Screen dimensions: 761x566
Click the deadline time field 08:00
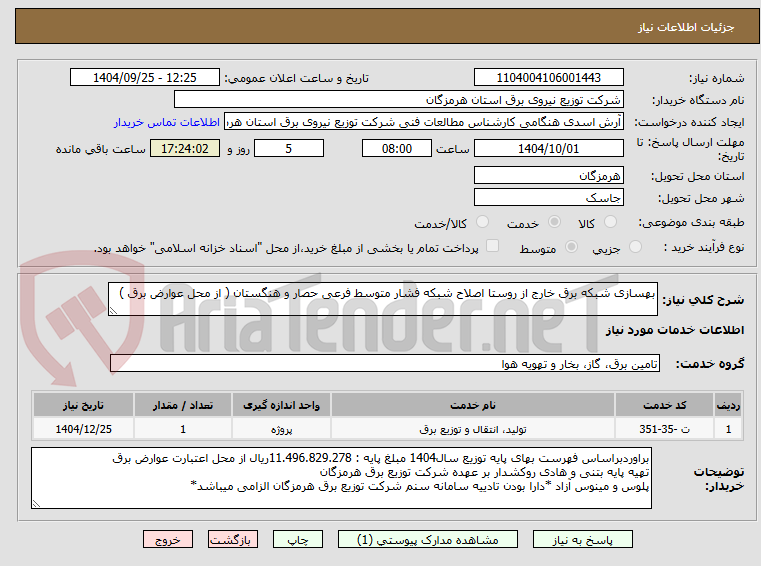pyautogui.click(x=397, y=149)
